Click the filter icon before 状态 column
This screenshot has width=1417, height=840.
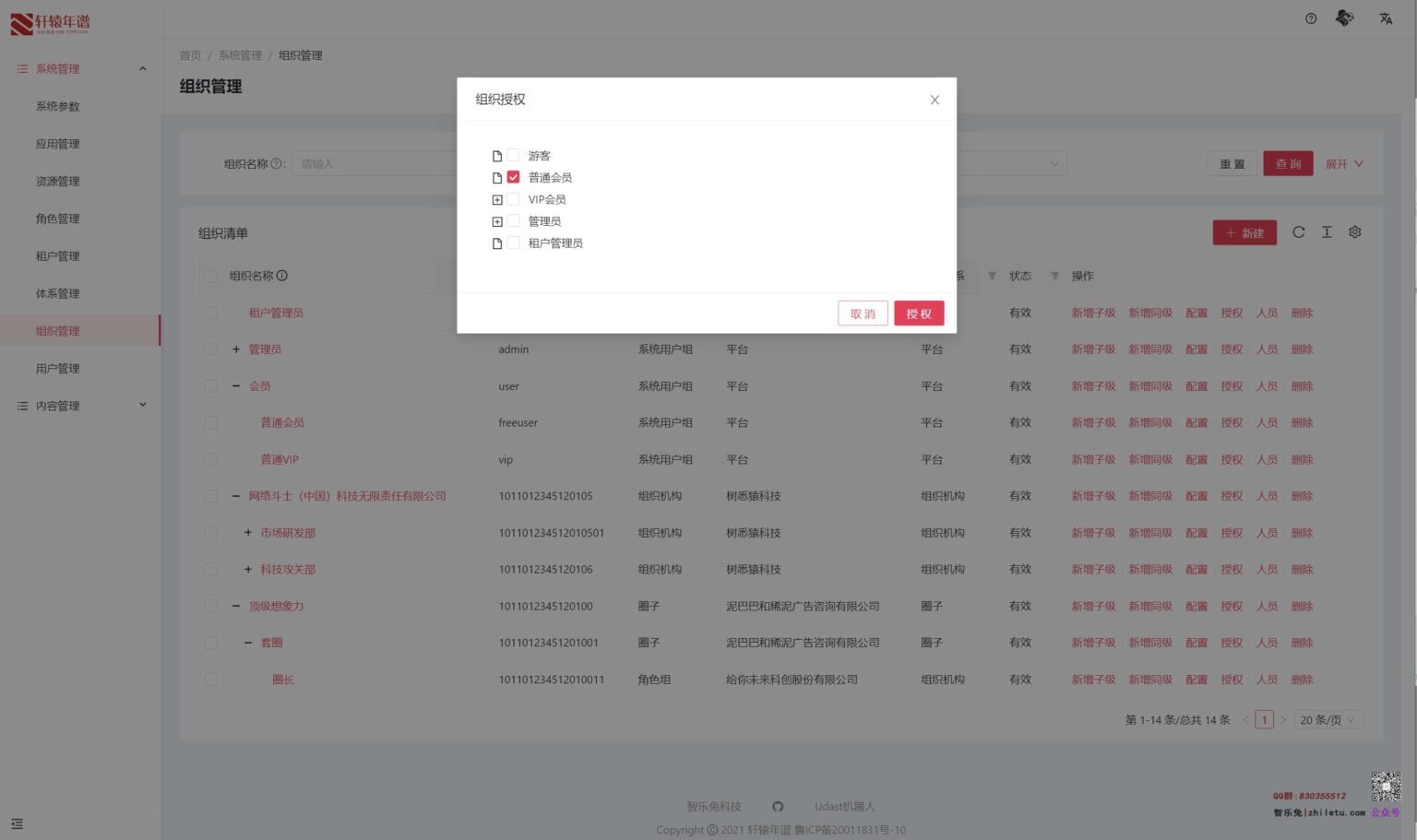(x=992, y=276)
